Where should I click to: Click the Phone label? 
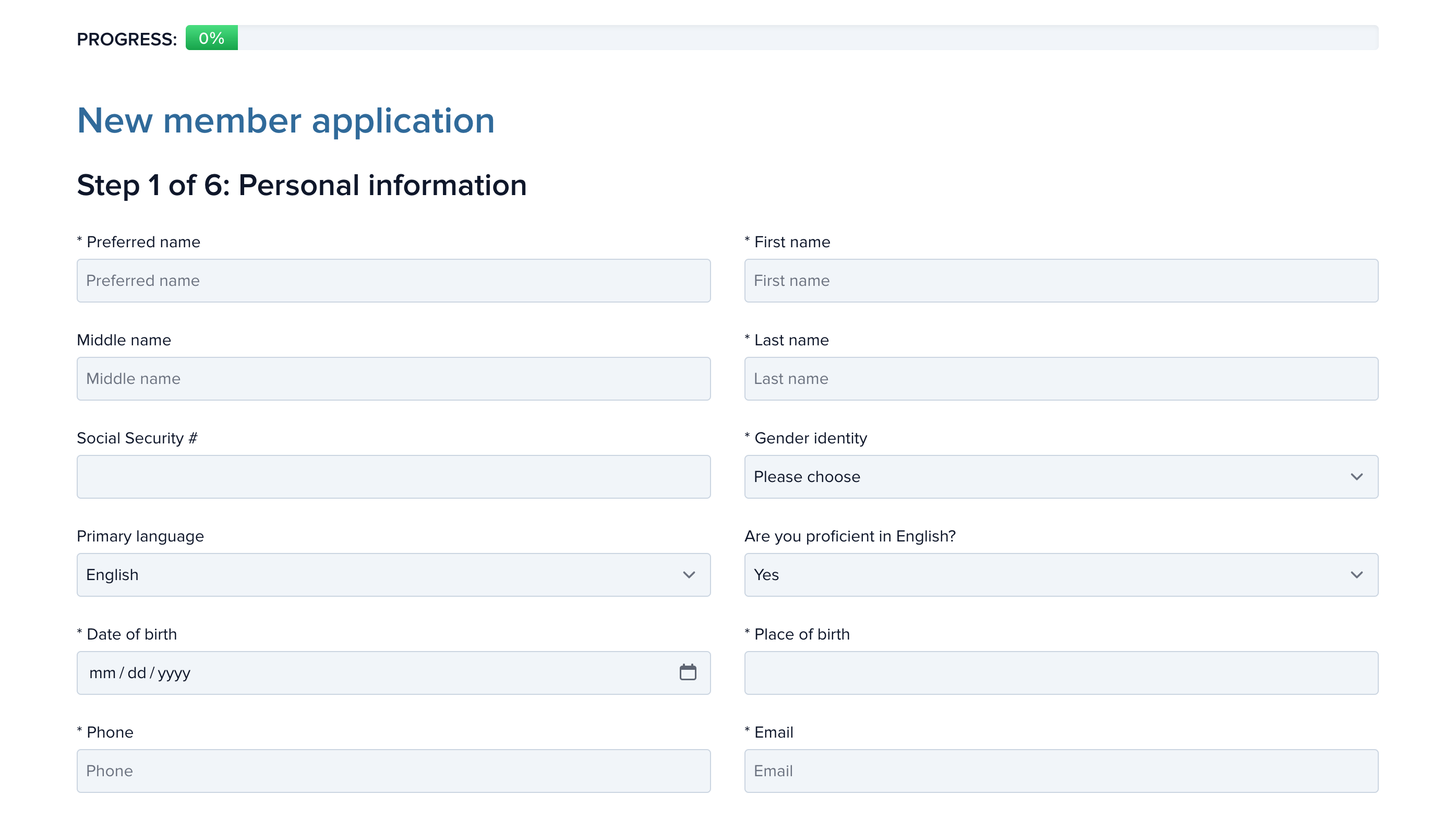tap(105, 732)
